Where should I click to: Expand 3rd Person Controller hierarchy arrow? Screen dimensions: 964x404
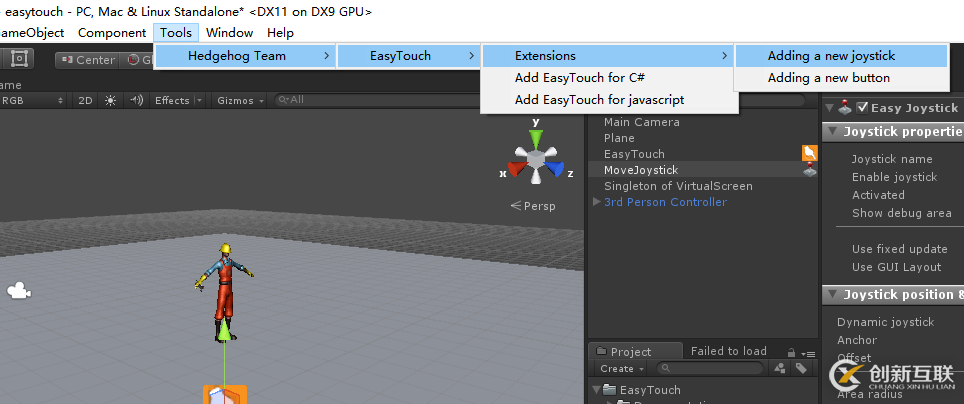point(596,202)
